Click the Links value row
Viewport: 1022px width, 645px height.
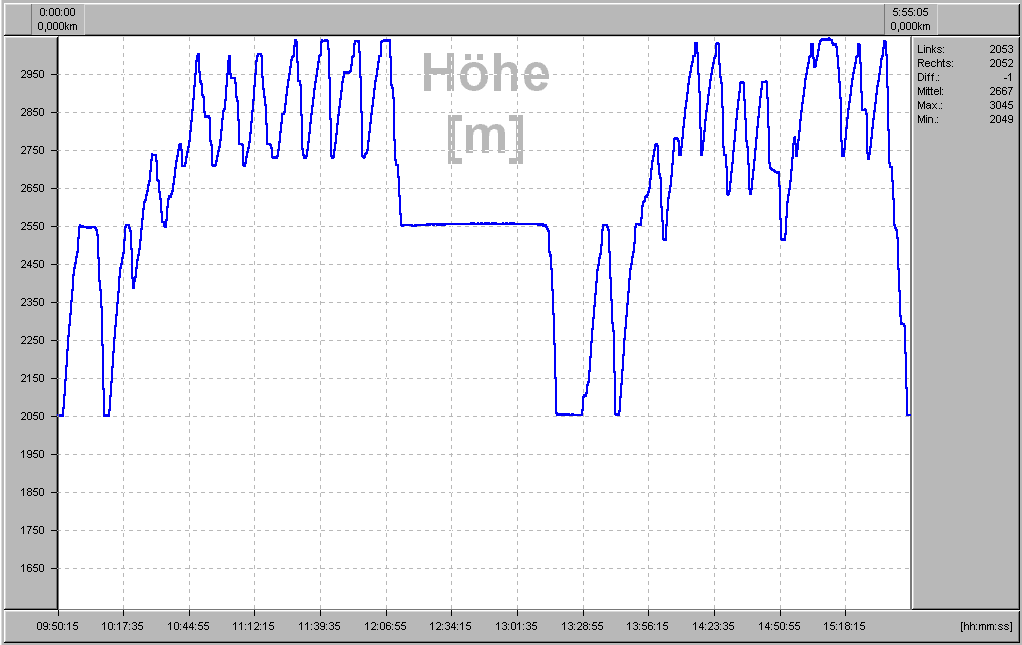pos(964,49)
